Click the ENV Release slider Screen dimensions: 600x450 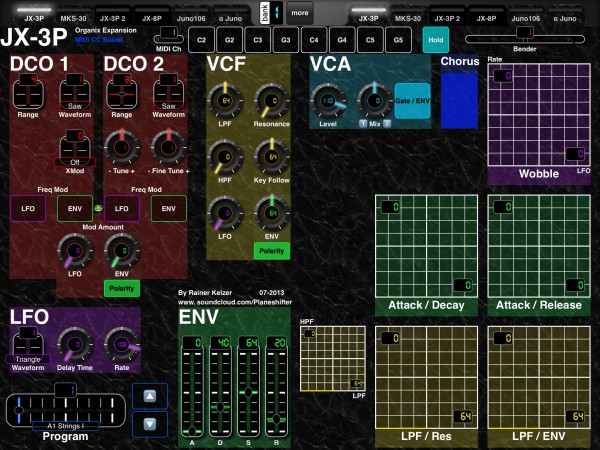tap(276, 386)
